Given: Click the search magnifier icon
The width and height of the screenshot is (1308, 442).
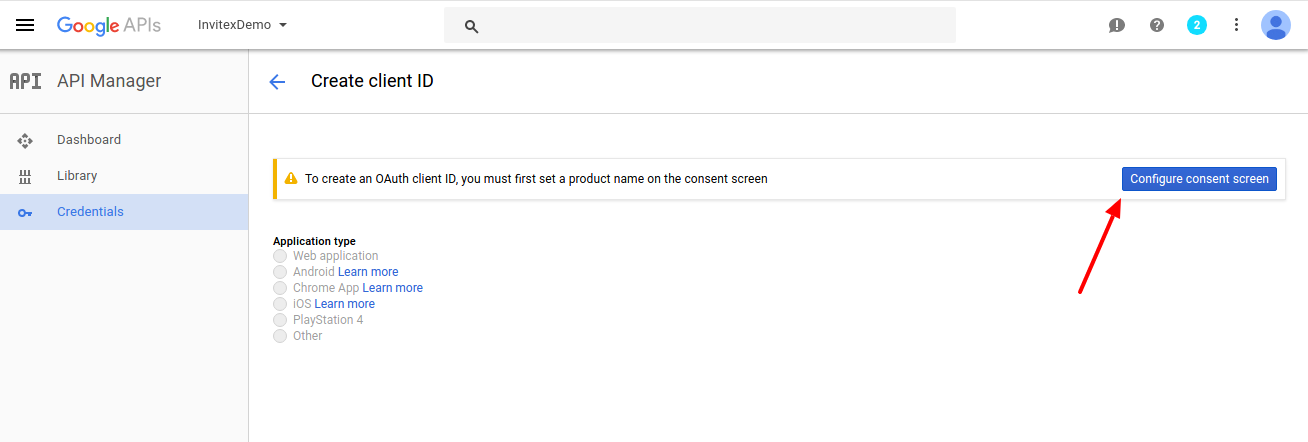Looking at the screenshot, I should click(472, 26).
